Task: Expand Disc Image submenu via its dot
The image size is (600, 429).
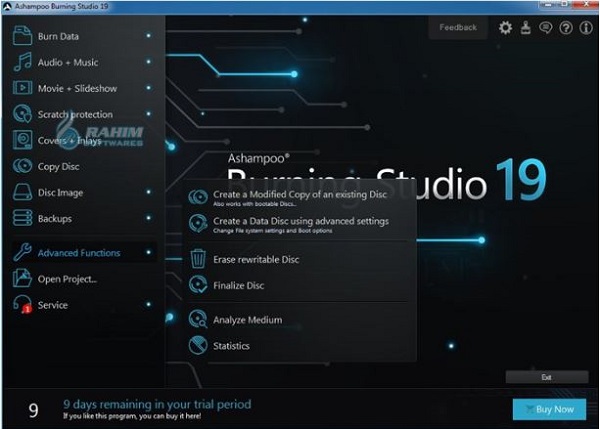Action: click(148, 192)
